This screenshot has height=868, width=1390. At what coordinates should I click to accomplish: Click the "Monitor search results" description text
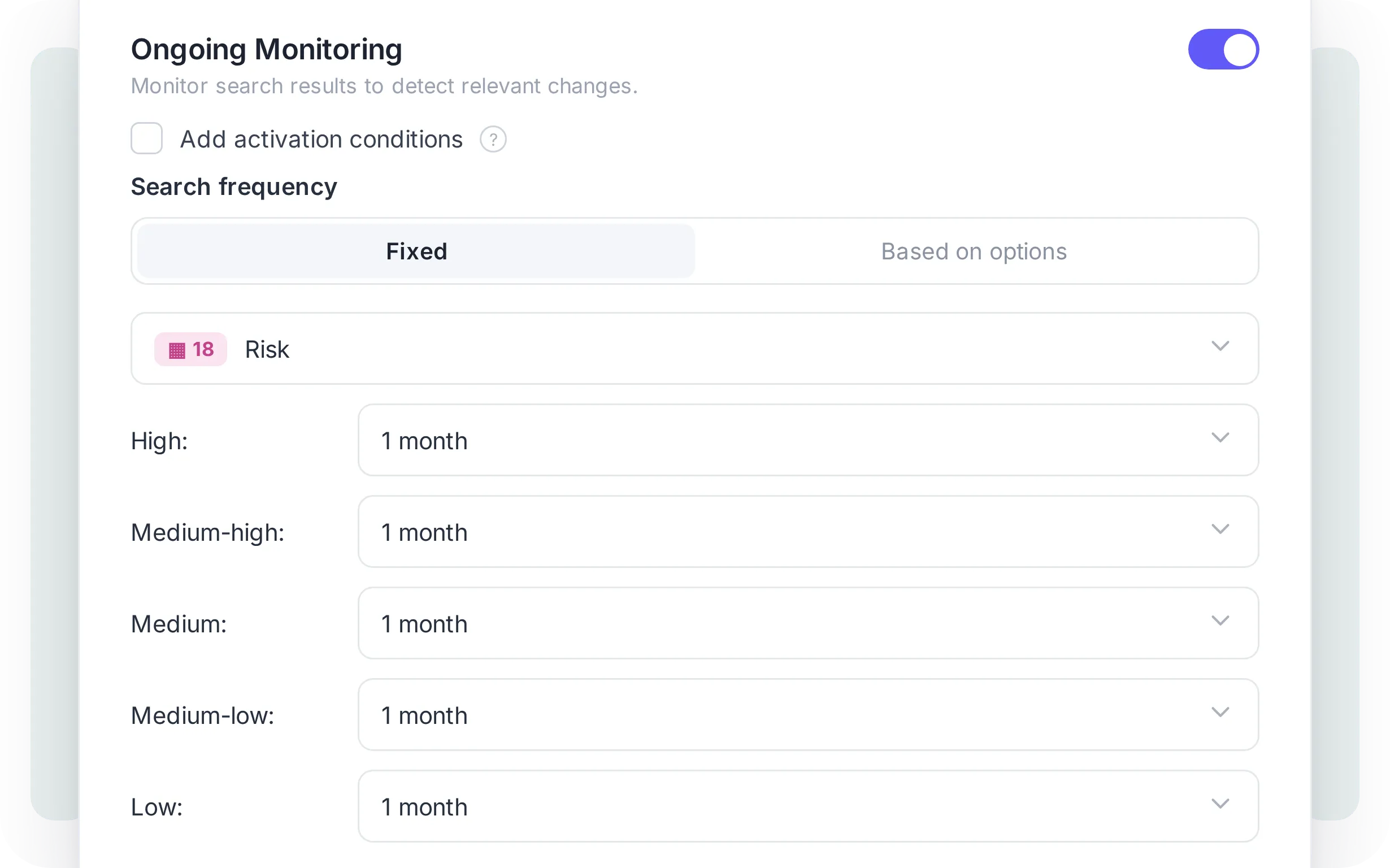tap(384, 86)
